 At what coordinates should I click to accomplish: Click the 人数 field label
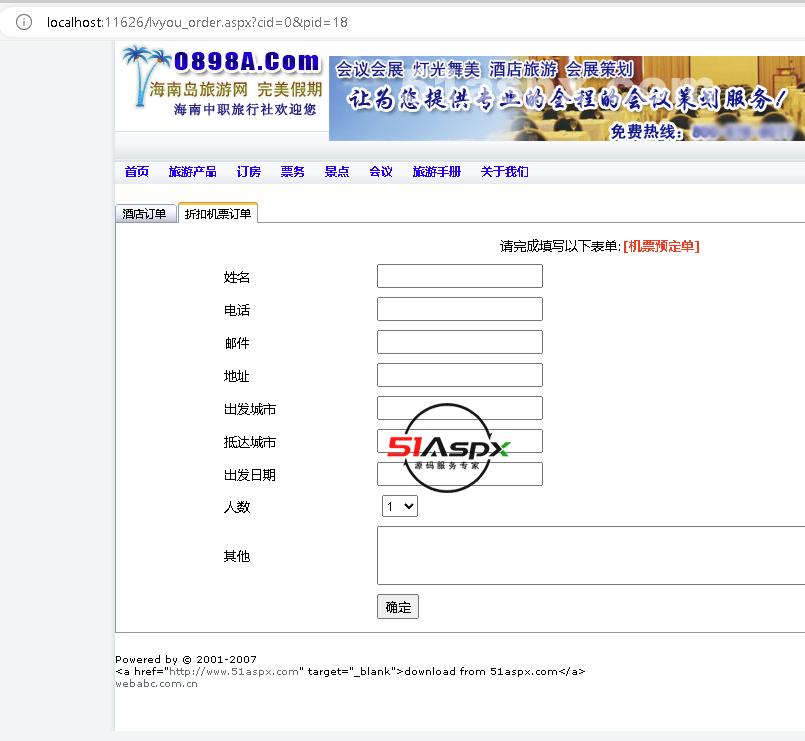click(237, 507)
